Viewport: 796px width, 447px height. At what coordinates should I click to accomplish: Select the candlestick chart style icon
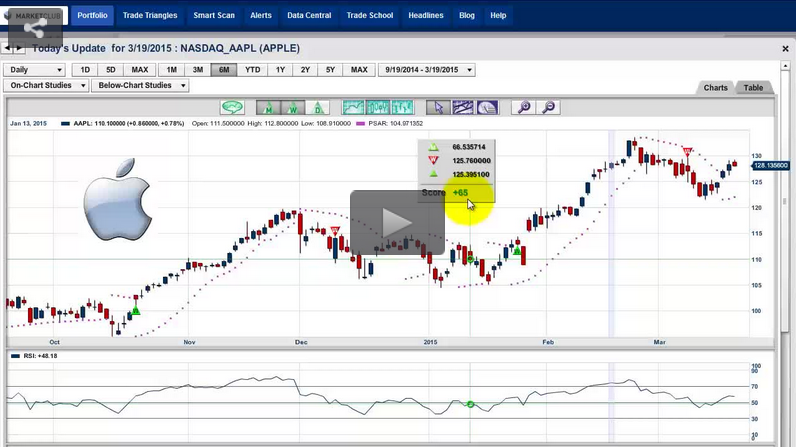[x=378, y=107]
